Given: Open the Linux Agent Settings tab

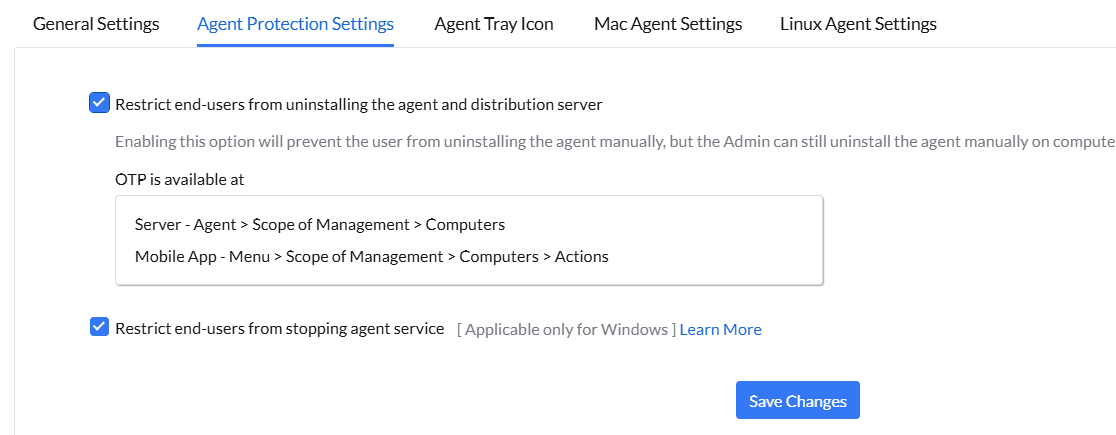Looking at the screenshot, I should [858, 23].
